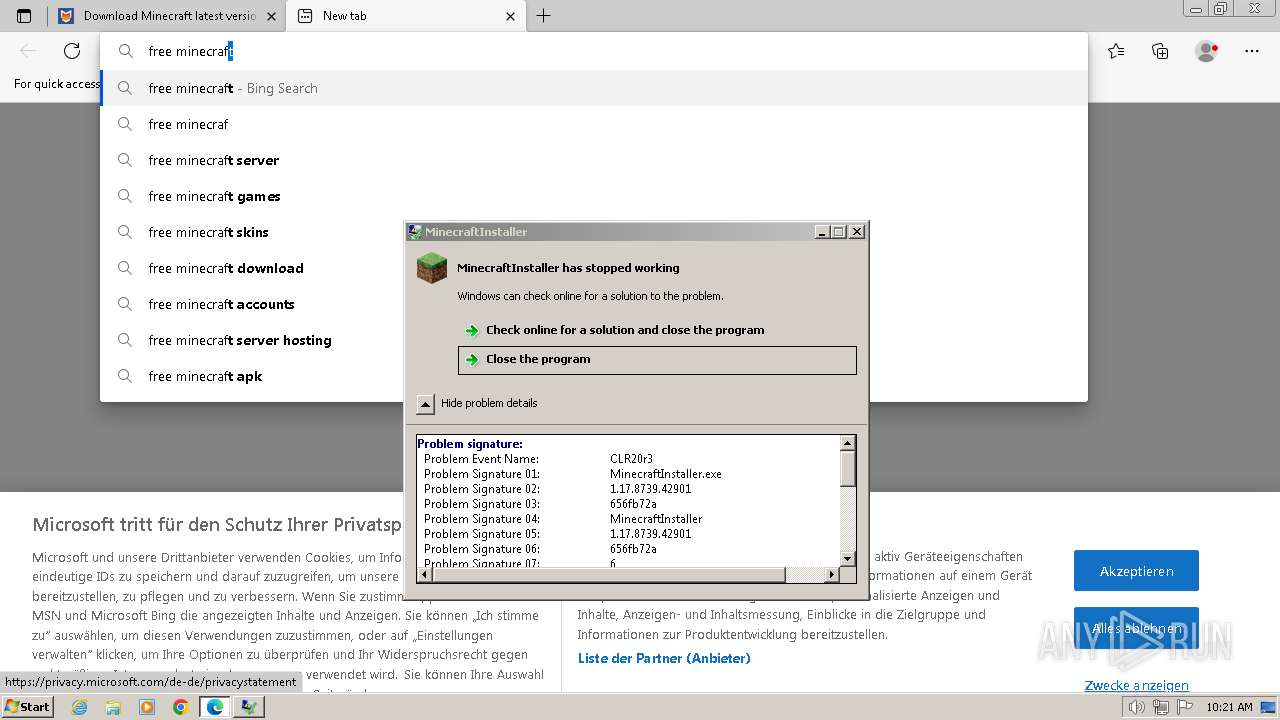Launch Chrome from the taskbar
Viewport: 1280px width, 720px height.
[x=180, y=707]
